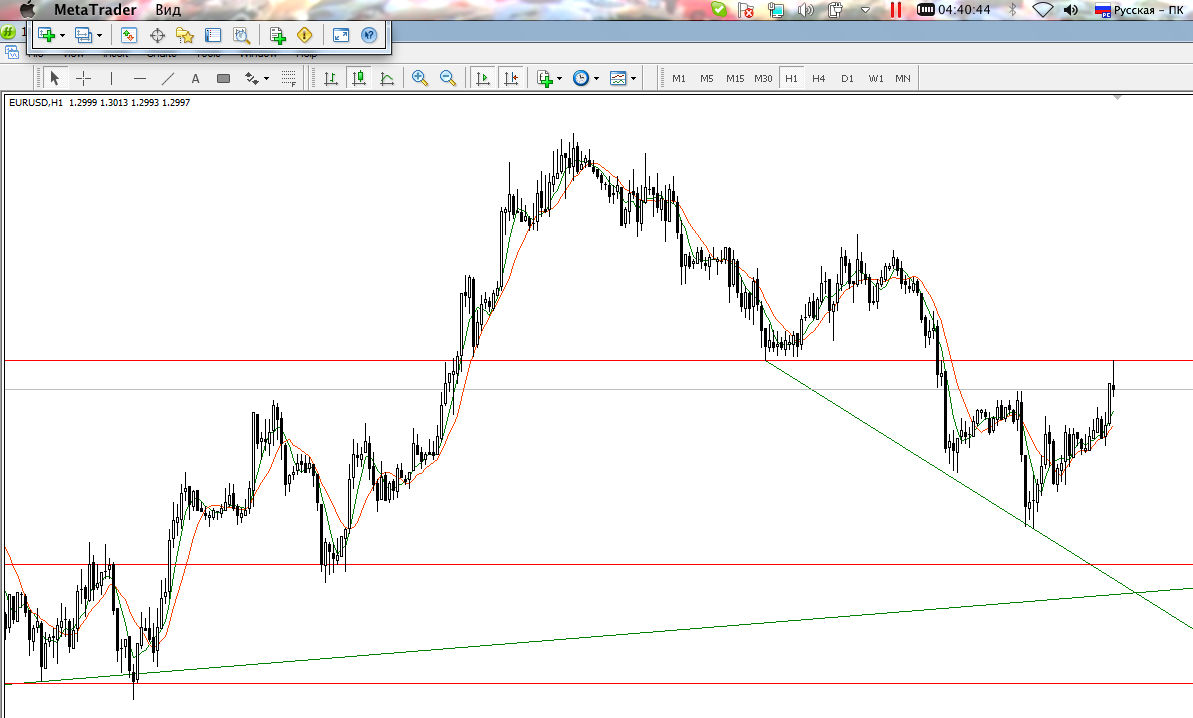1193x718 pixels.
Task: Select the horizontal line drawing tool
Action: pyautogui.click(x=140, y=78)
